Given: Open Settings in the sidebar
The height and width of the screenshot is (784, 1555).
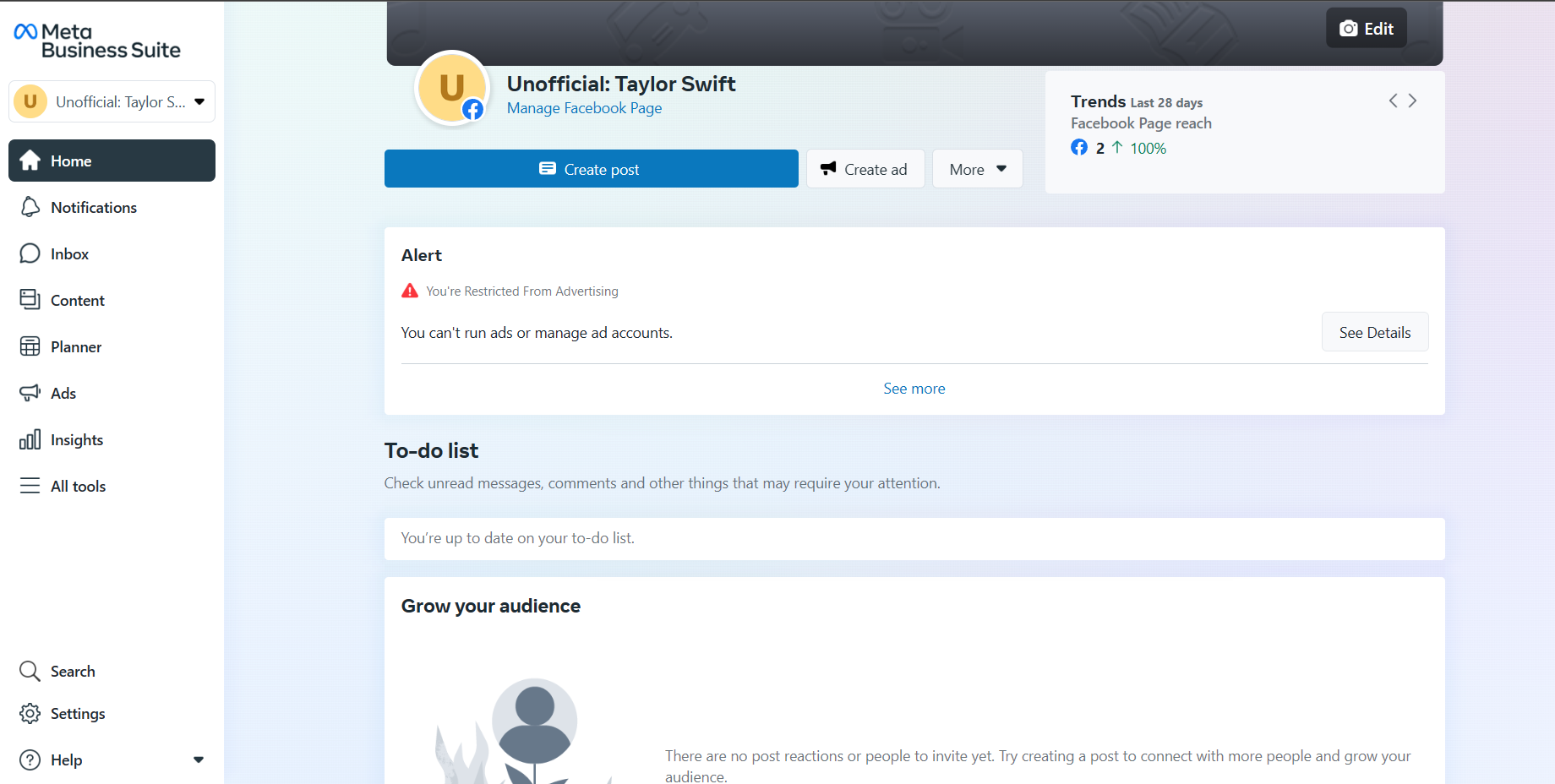Looking at the screenshot, I should point(112,713).
